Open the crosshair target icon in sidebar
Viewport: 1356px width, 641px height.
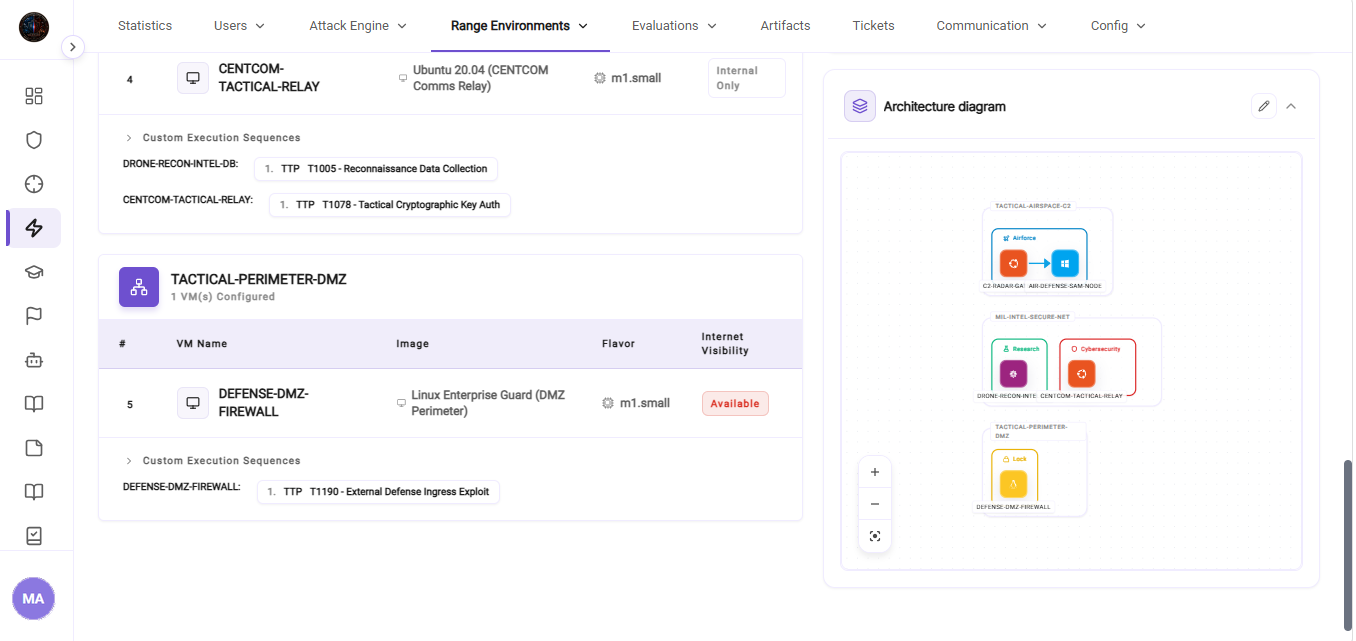tap(34, 184)
